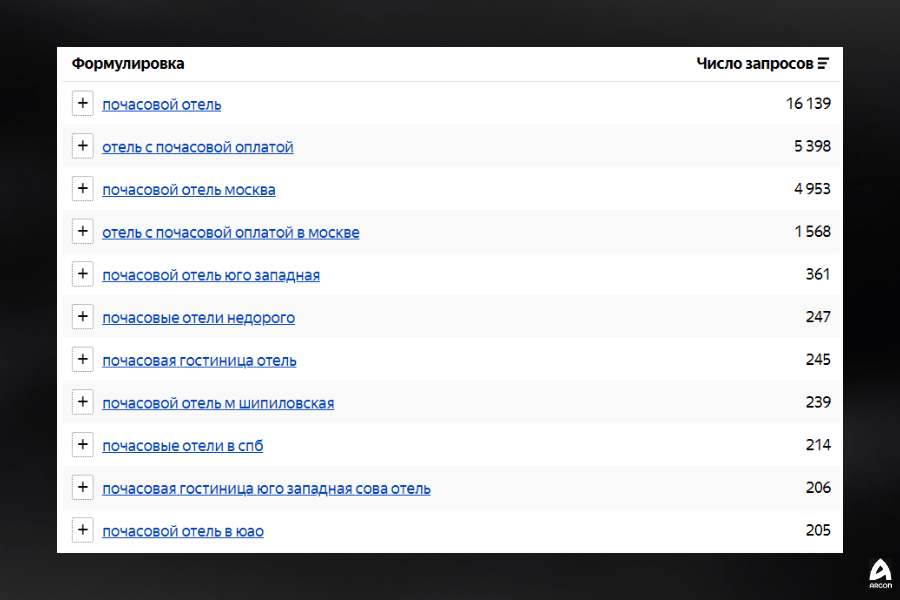900x600 pixels.
Task: Expand 'отель с почасовой оплатой' row
Action: pos(83,146)
